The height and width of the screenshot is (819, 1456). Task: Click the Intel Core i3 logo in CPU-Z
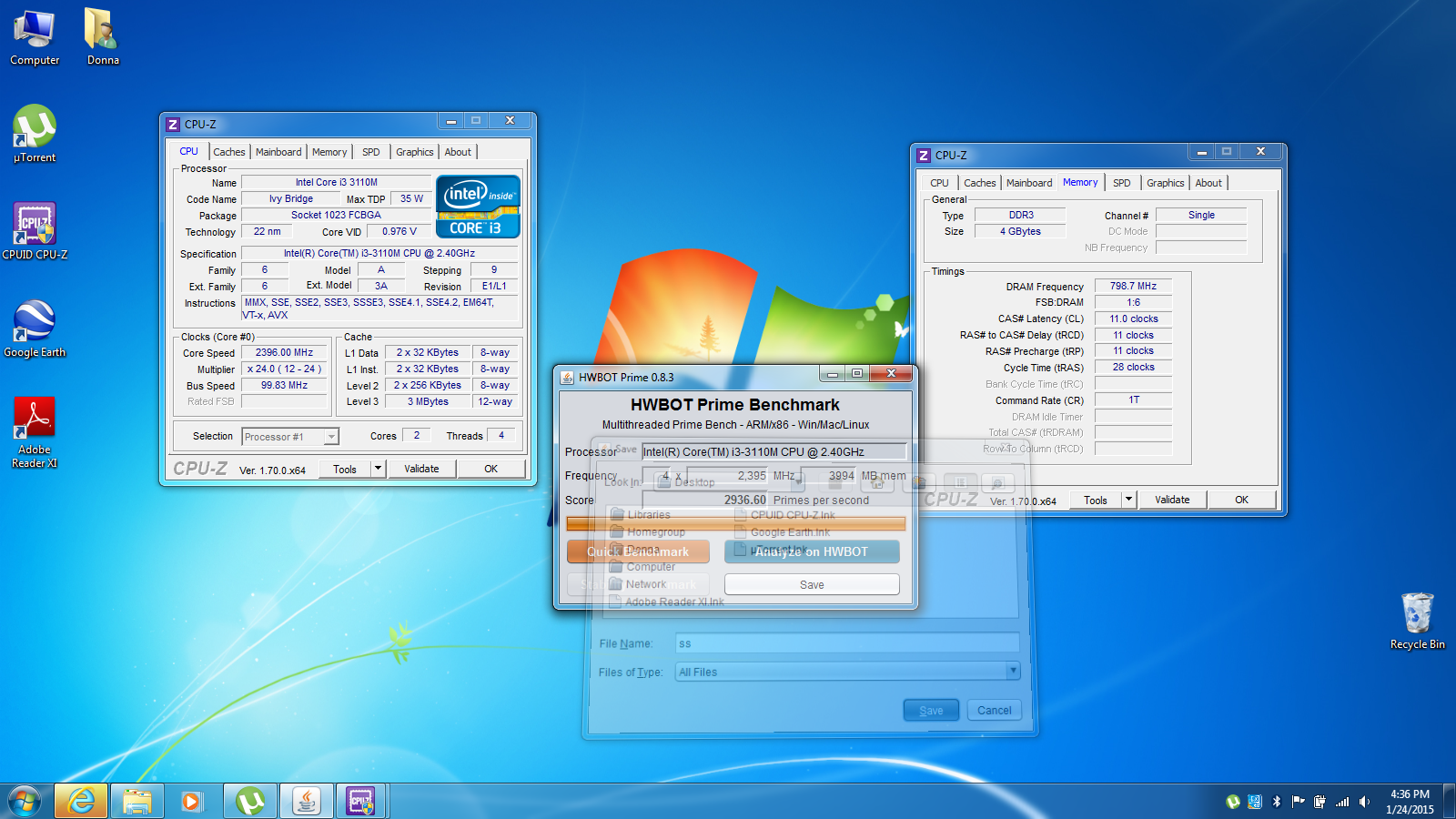[x=478, y=207]
